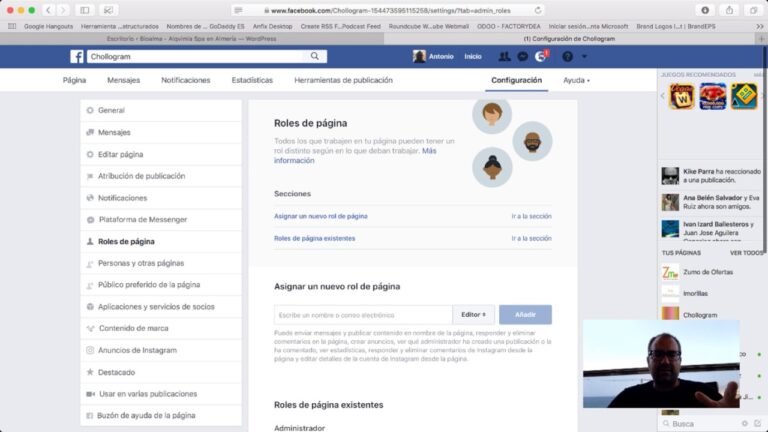Viewport: 768px width, 432px height.
Task: Reload the page with refresh icon
Action: point(538,10)
